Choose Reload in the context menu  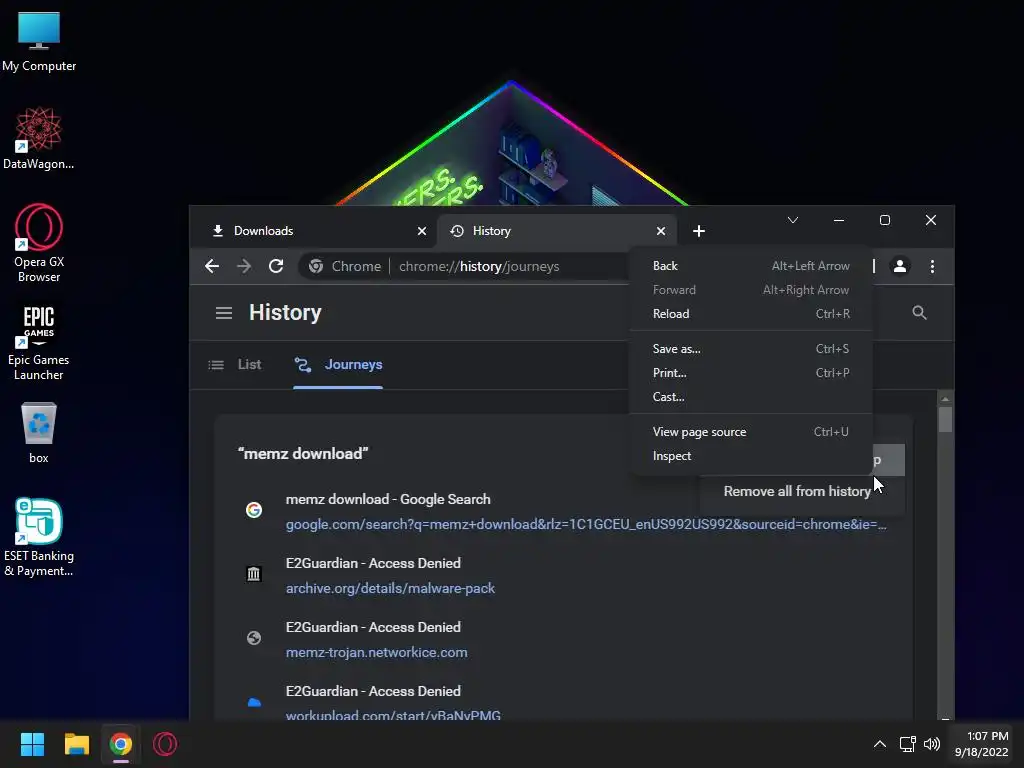751,313
